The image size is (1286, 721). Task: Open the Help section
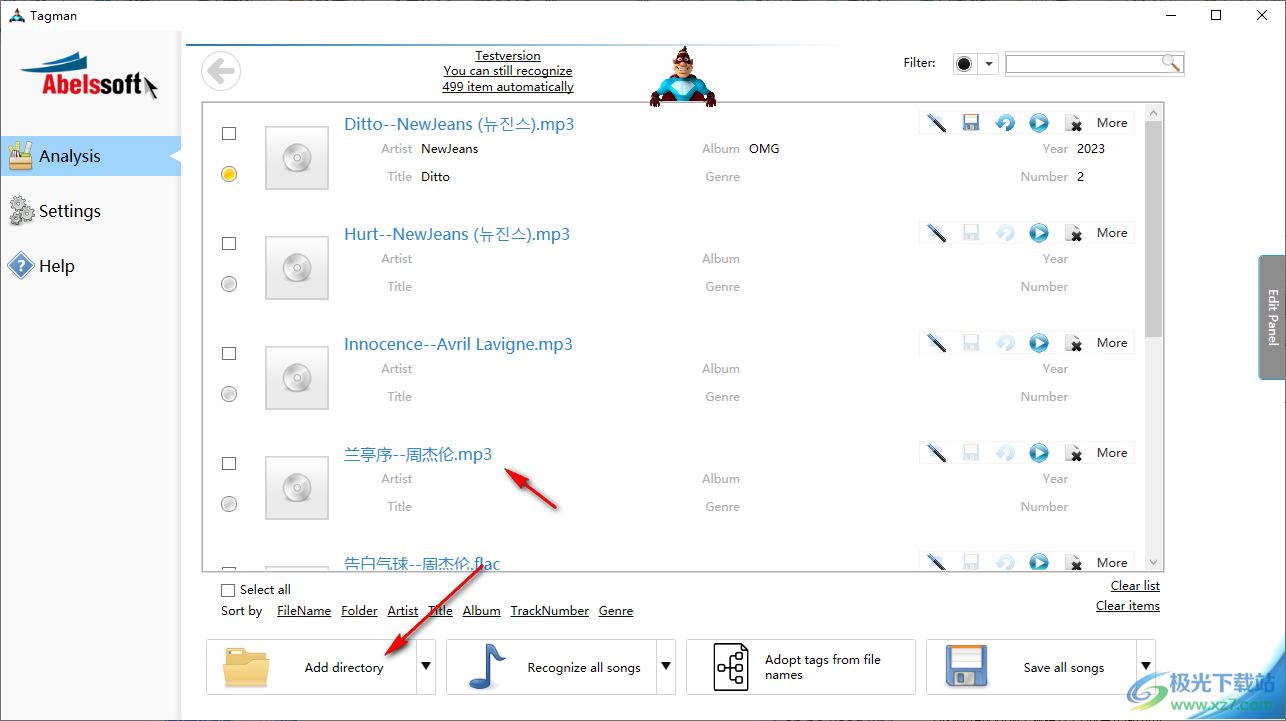(x=55, y=265)
